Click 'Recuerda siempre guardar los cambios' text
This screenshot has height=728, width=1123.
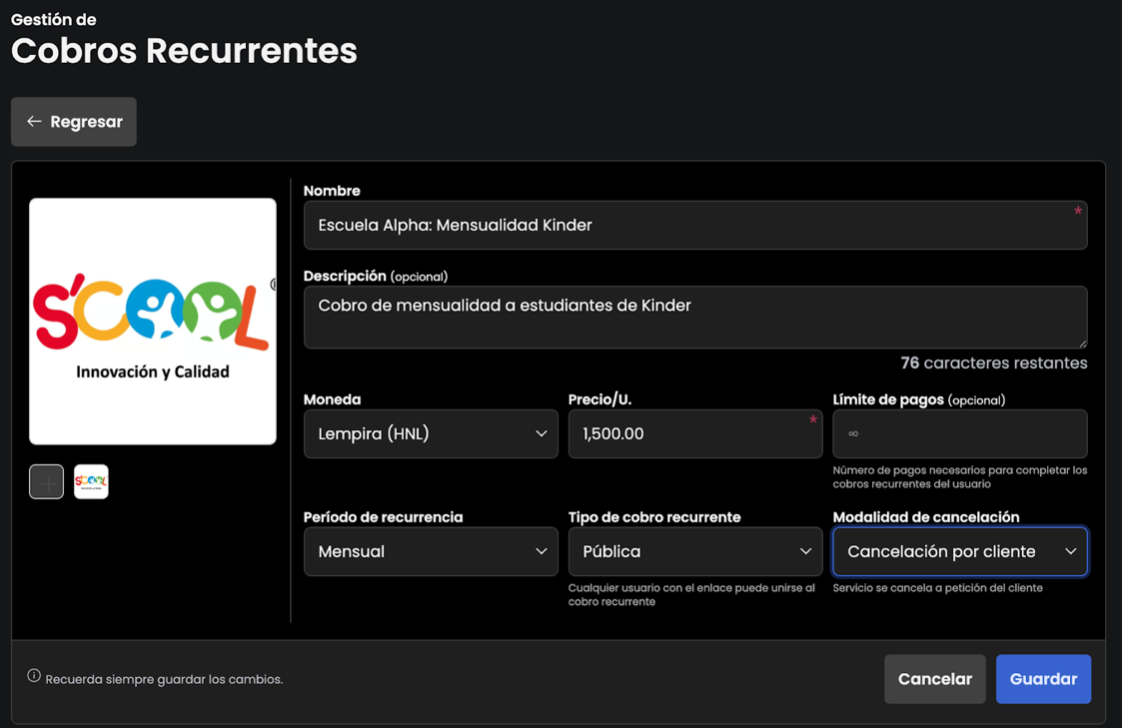(164, 679)
